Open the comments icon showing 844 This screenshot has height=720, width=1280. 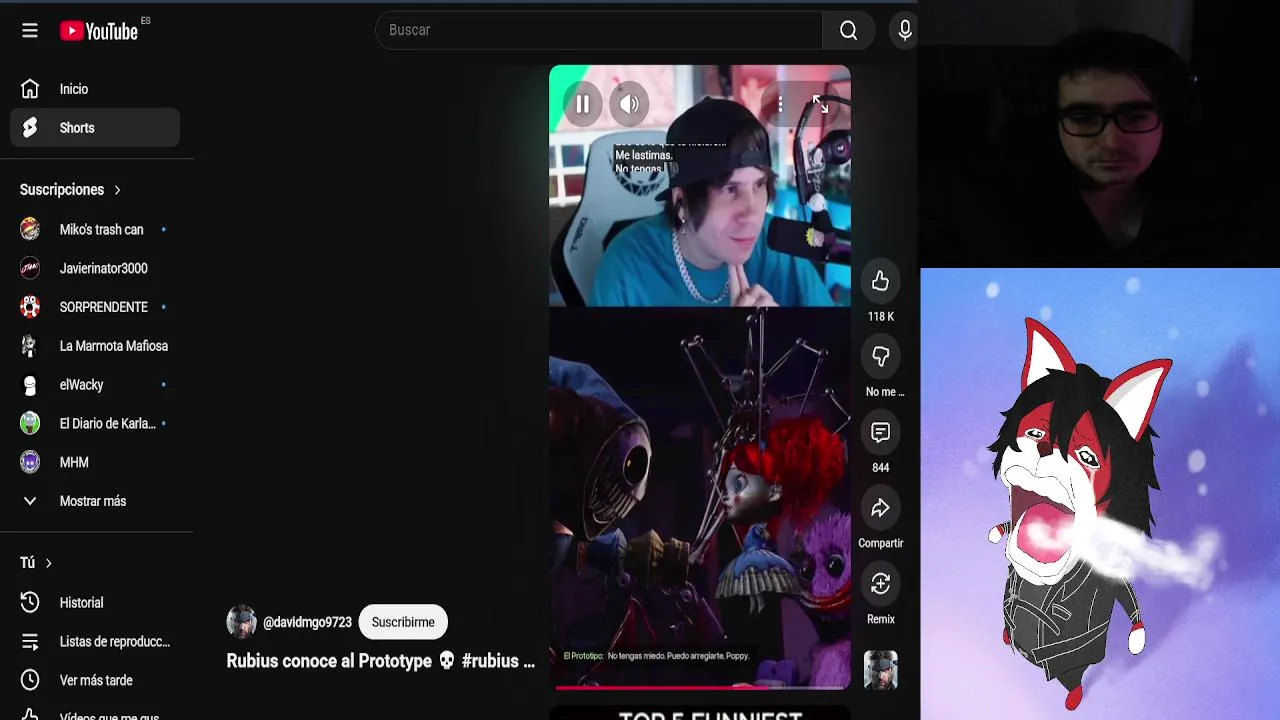pyautogui.click(x=880, y=433)
